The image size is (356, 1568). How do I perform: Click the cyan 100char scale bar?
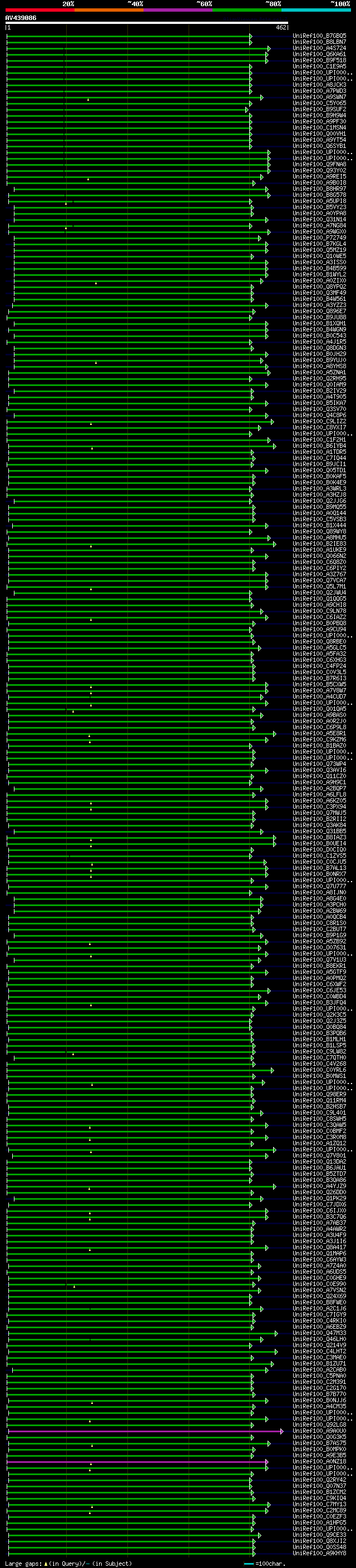(x=248, y=1564)
